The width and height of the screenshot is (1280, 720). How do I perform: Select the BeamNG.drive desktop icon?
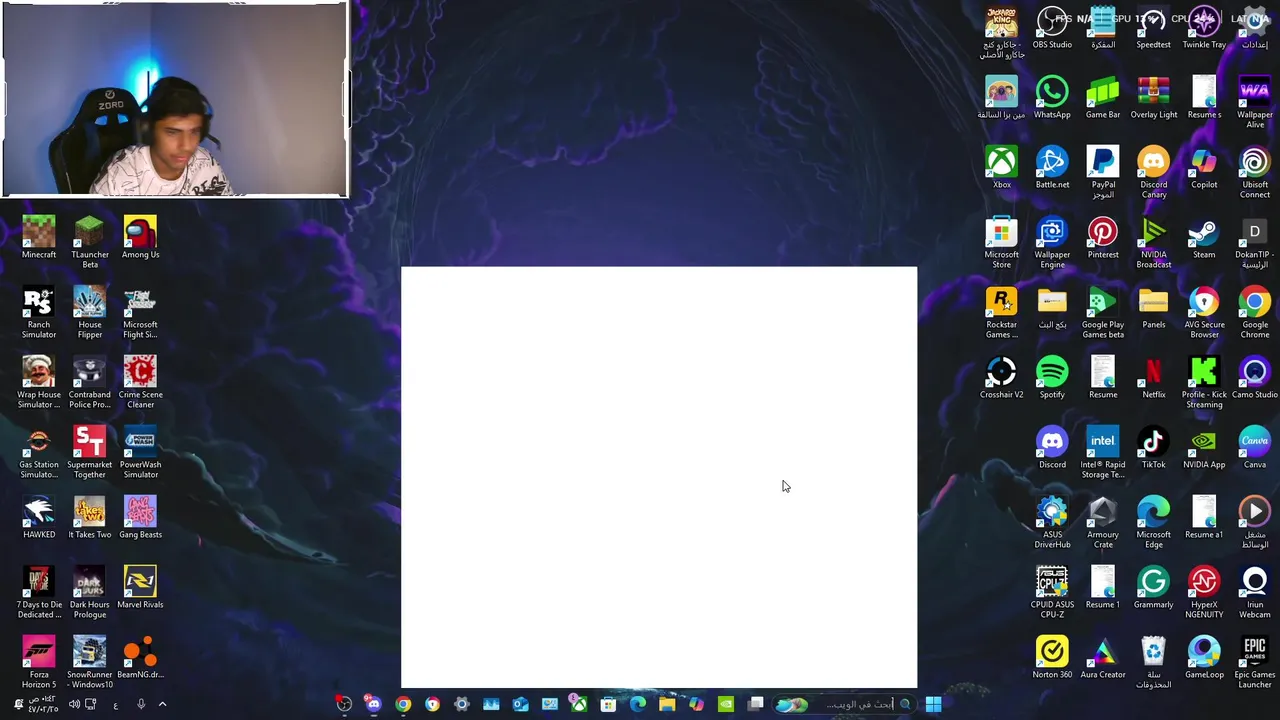[140, 658]
